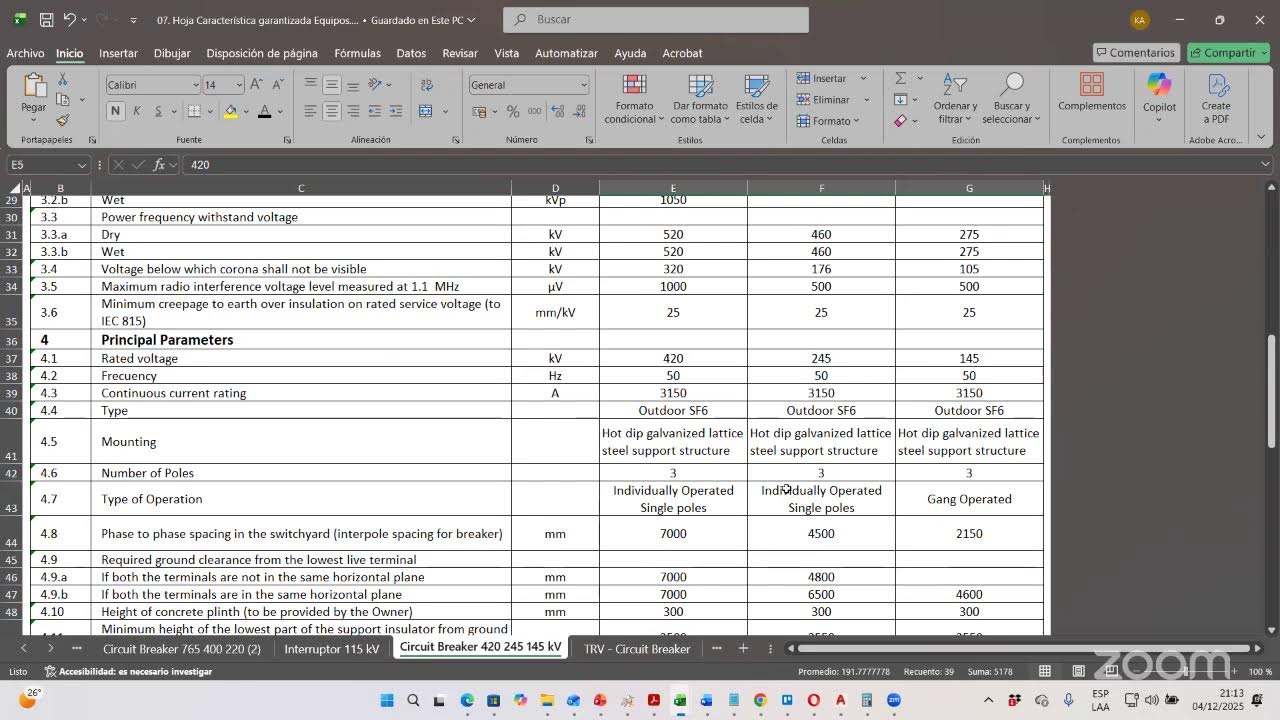Click the increase decimals icon
1280x720 pixels.
(x=557, y=111)
